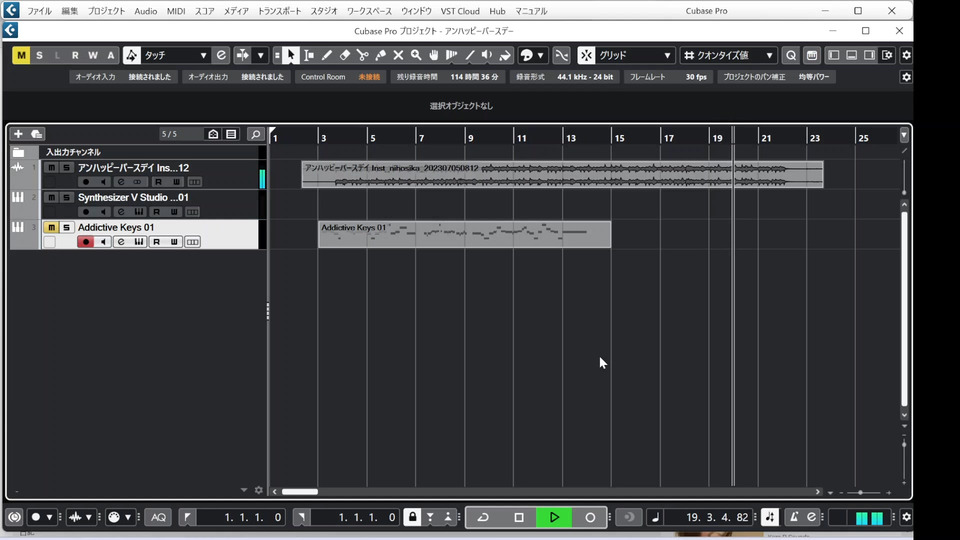
Task: Select the Time Warp tool
Action: coord(452,55)
